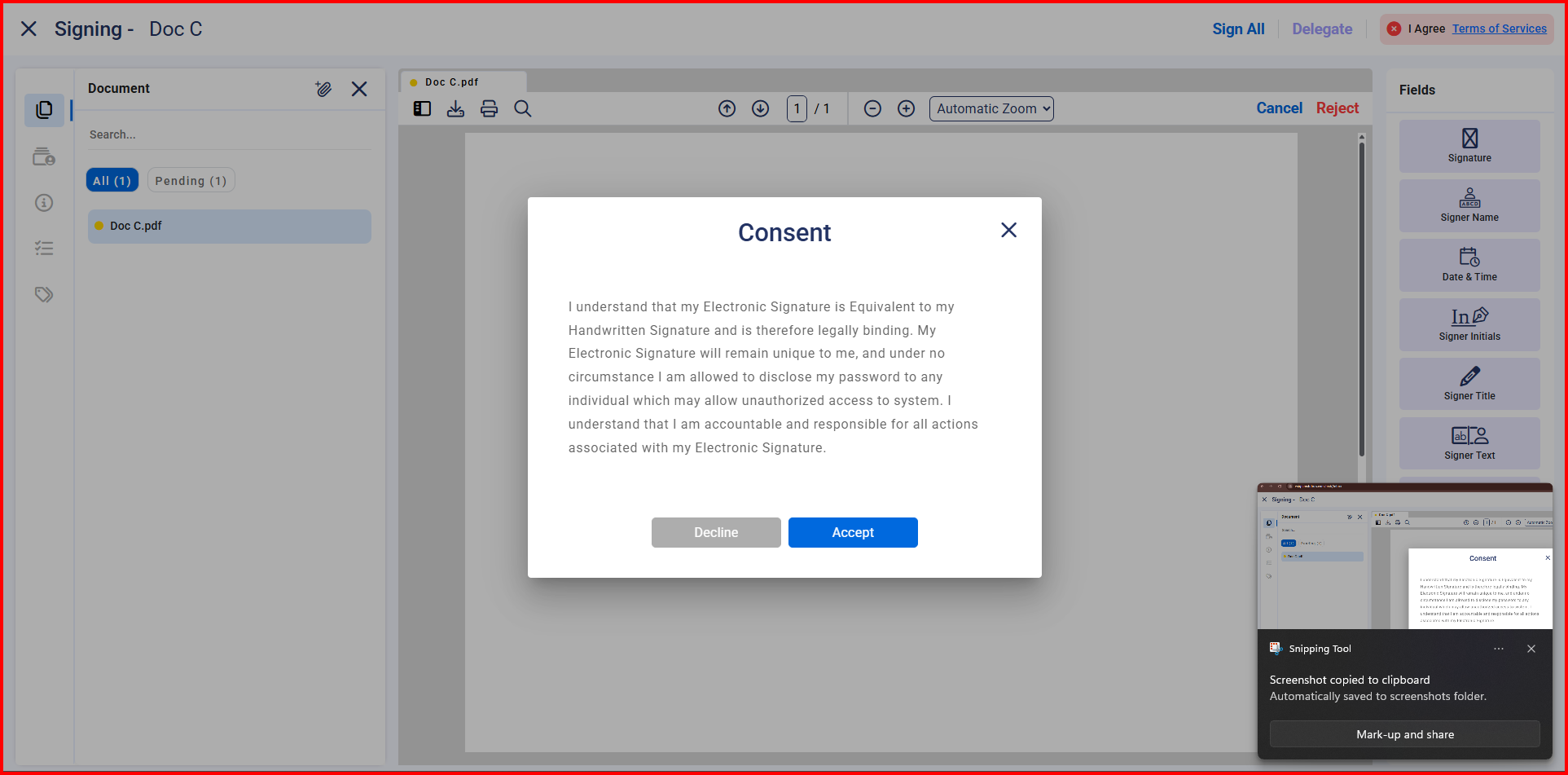Toggle the PDF viewer sidebar
The image size is (1568, 775).
click(422, 108)
